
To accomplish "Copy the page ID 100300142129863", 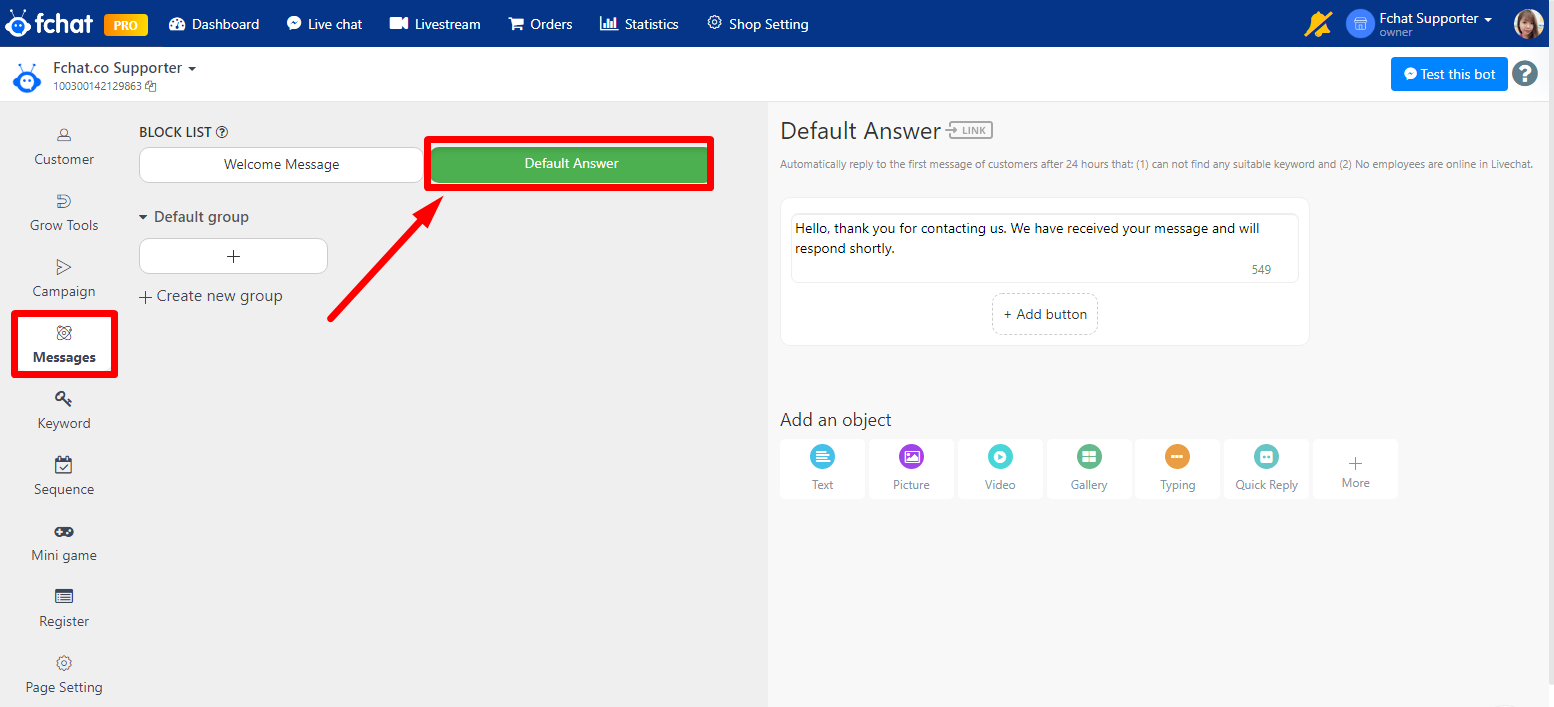I will point(151,86).
